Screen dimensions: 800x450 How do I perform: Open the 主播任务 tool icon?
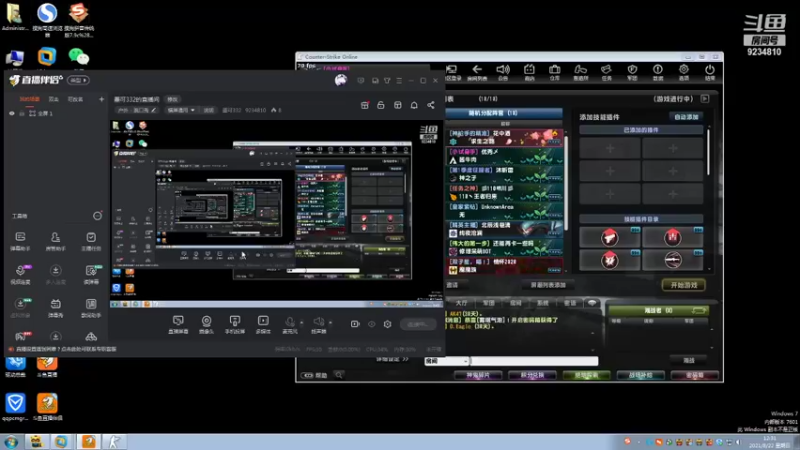[91, 241]
